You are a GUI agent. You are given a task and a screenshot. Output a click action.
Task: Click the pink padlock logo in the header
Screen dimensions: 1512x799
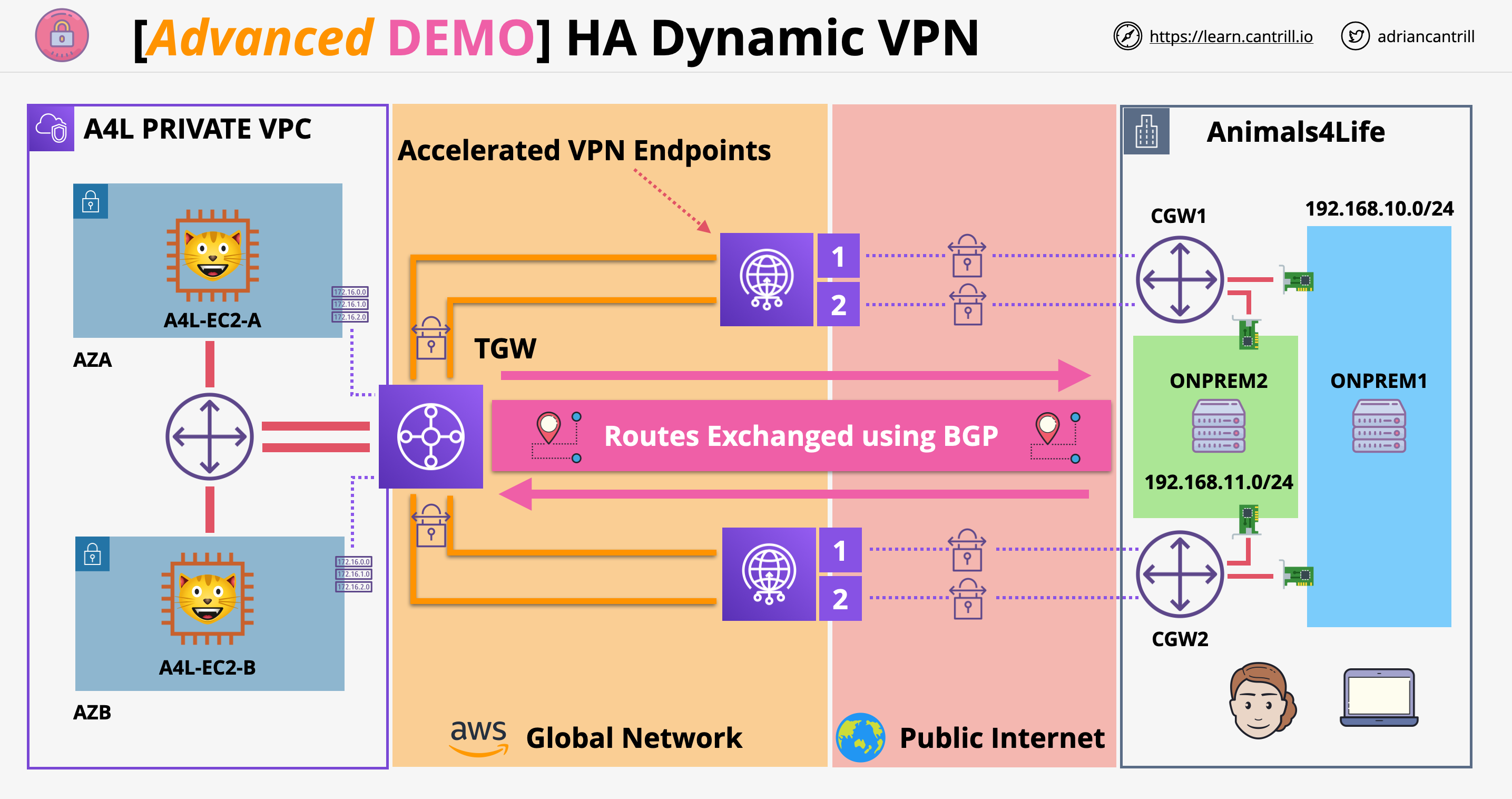[62, 35]
